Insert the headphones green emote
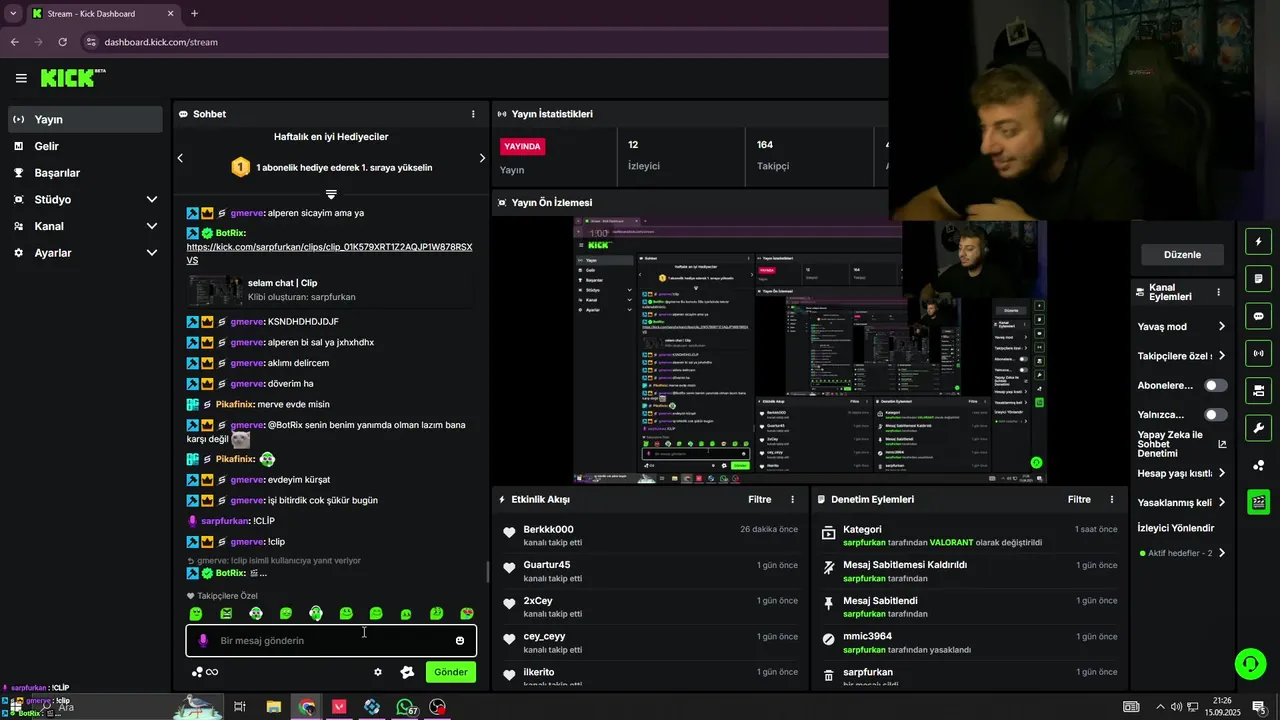This screenshot has width=1280, height=720. click(x=316, y=614)
